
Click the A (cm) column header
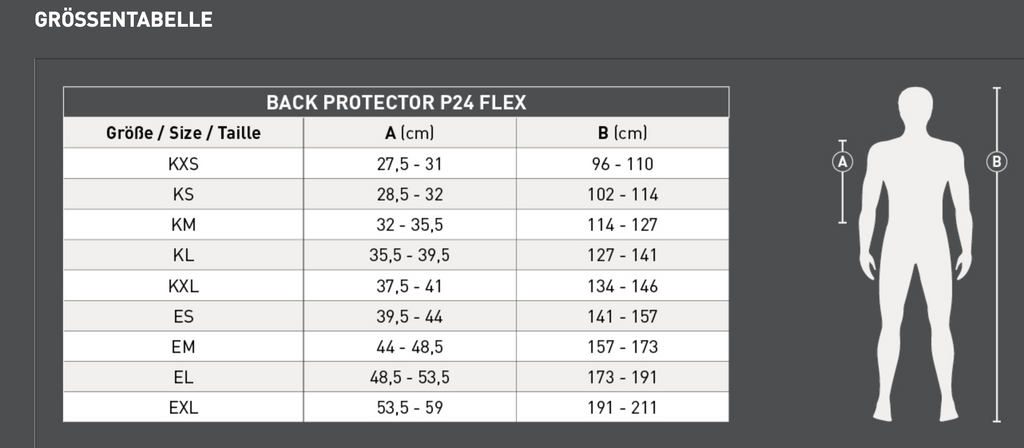409,133
